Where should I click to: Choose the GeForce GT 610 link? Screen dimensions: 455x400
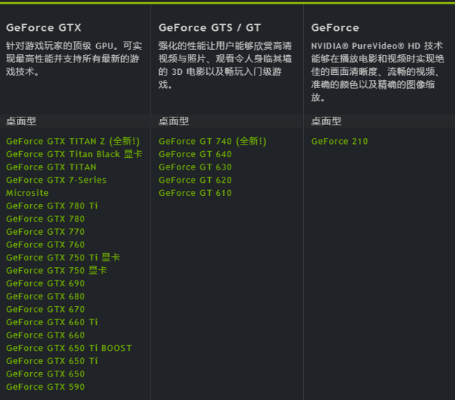click(x=195, y=193)
